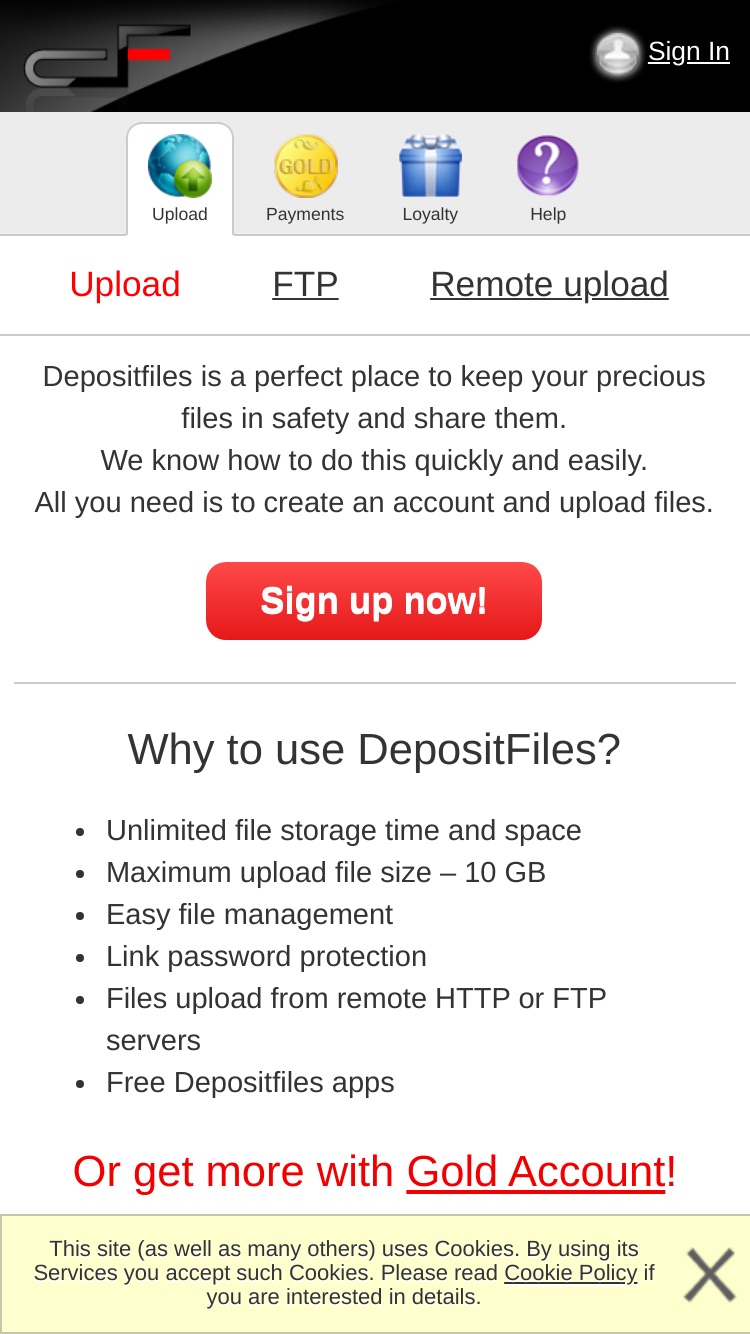Image resolution: width=750 pixels, height=1334 pixels.
Task: Click the Sign up now! button
Action: 374,601
